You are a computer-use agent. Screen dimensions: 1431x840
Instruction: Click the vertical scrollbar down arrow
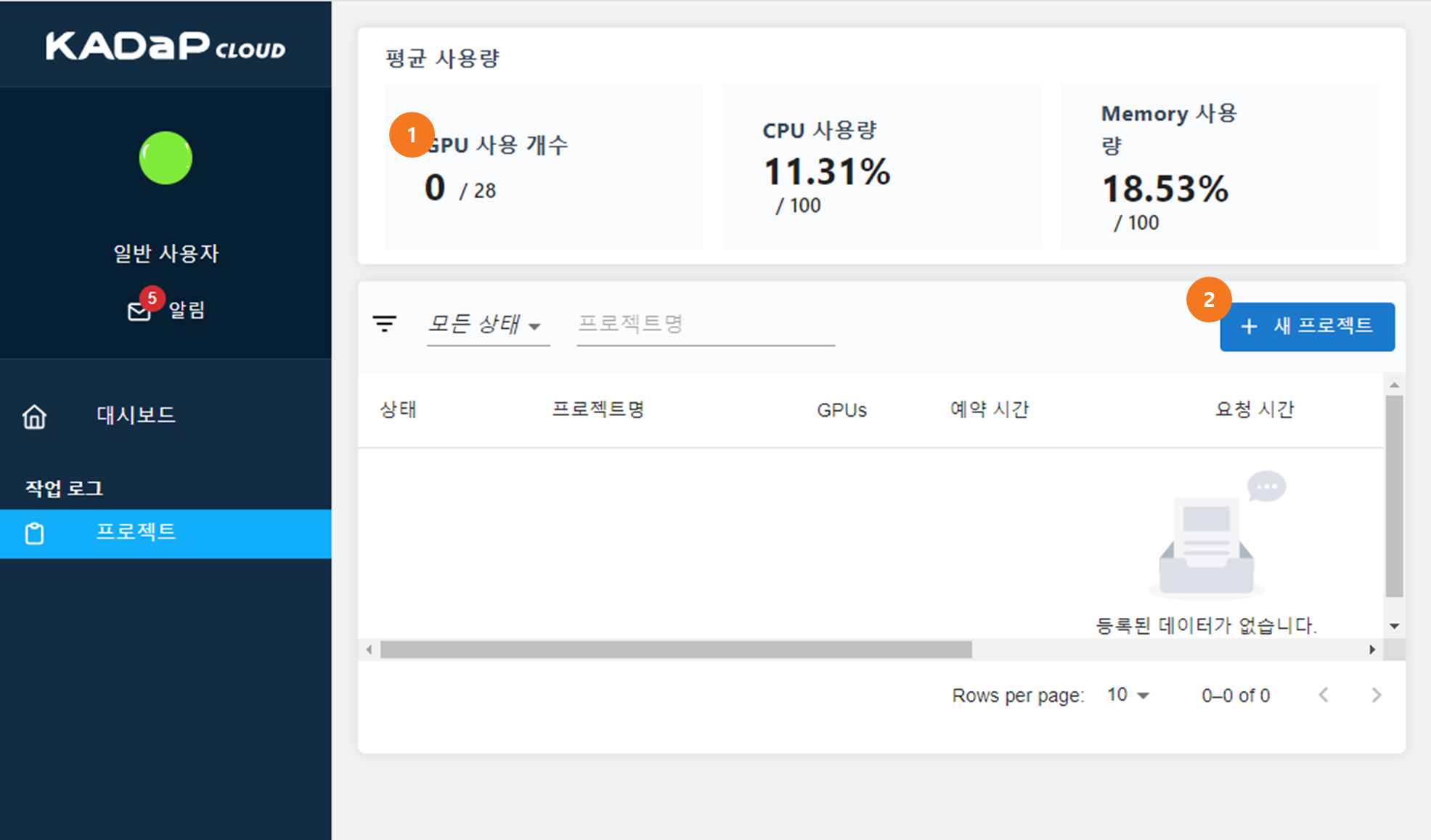point(1394,626)
